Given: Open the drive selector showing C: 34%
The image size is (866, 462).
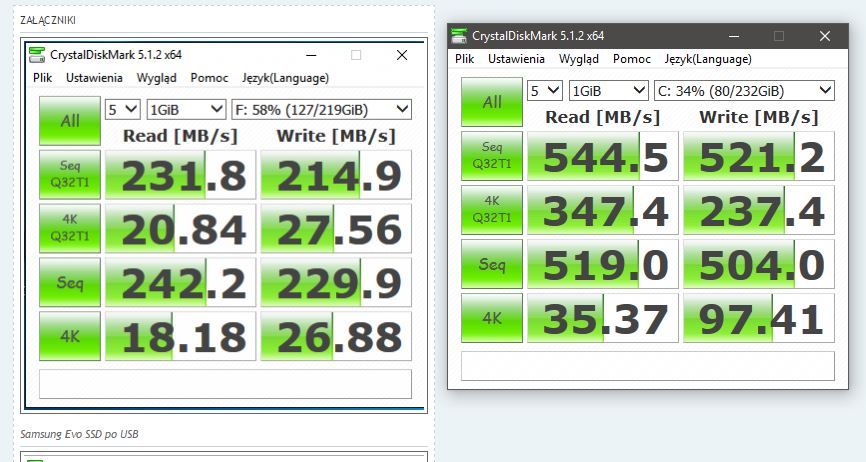Looking at the screenshot, I should (x=743, y=91).
